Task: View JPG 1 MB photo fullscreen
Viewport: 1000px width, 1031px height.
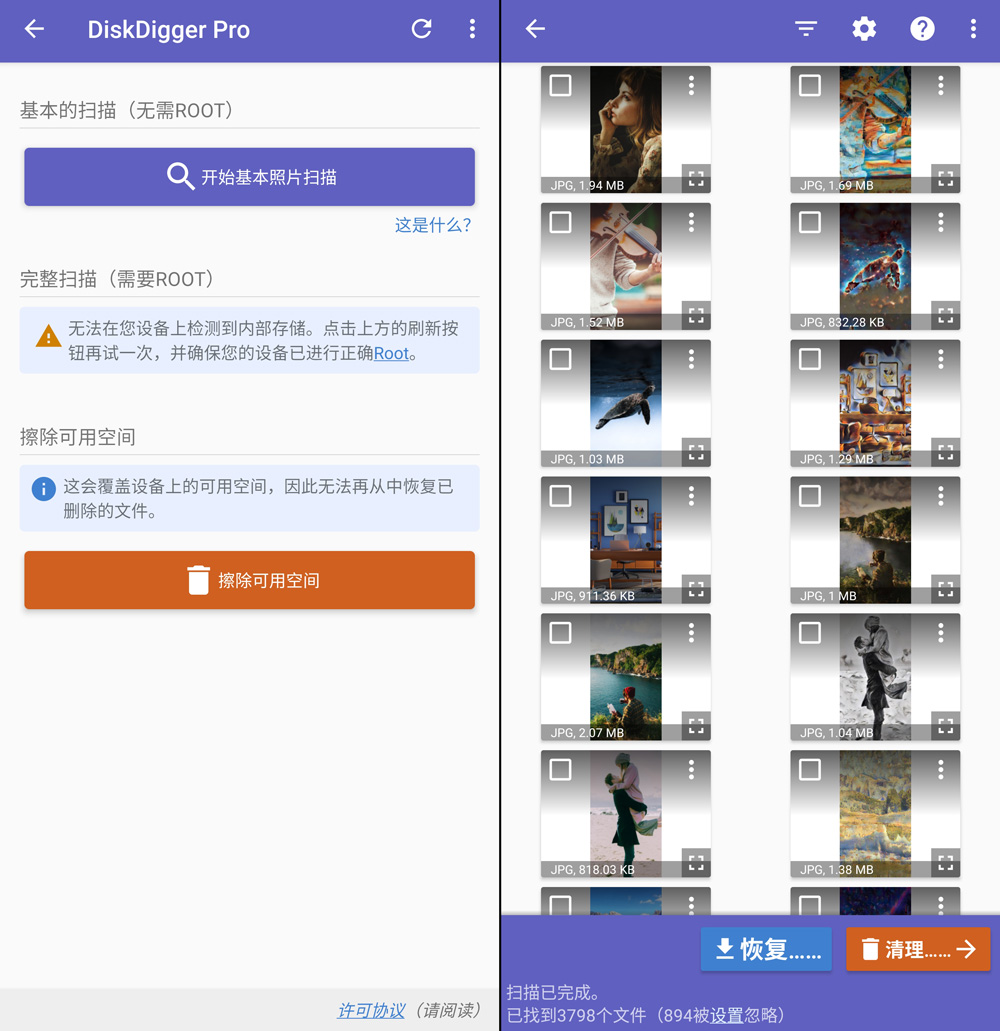Action: point(946,588)
